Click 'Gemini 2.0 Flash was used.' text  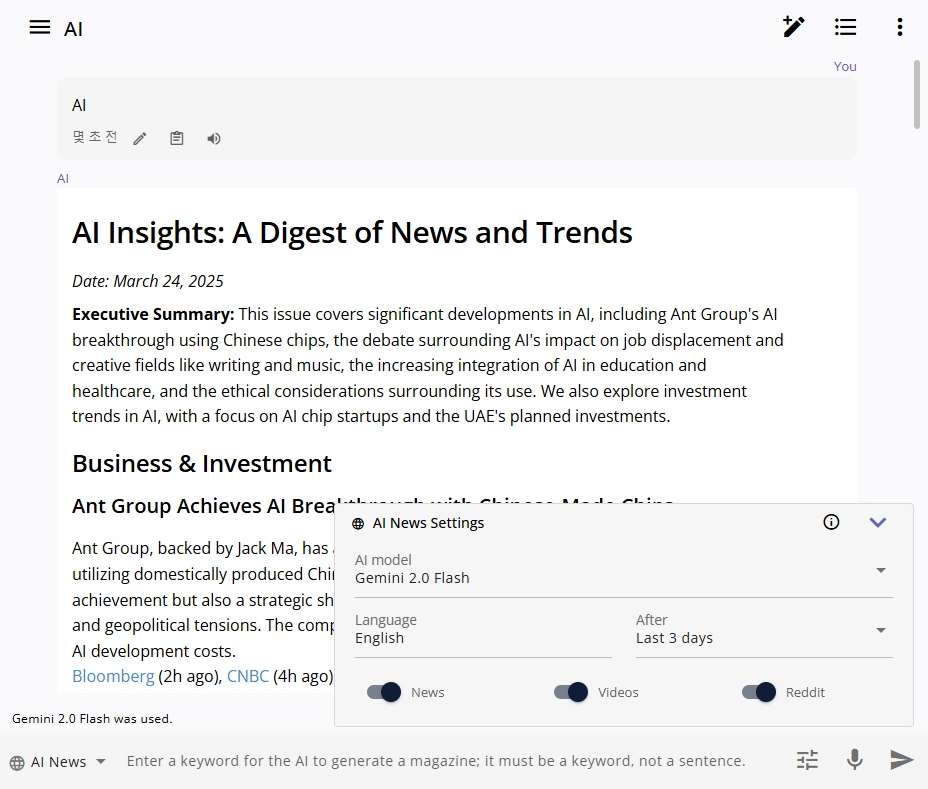coord(92,719)
